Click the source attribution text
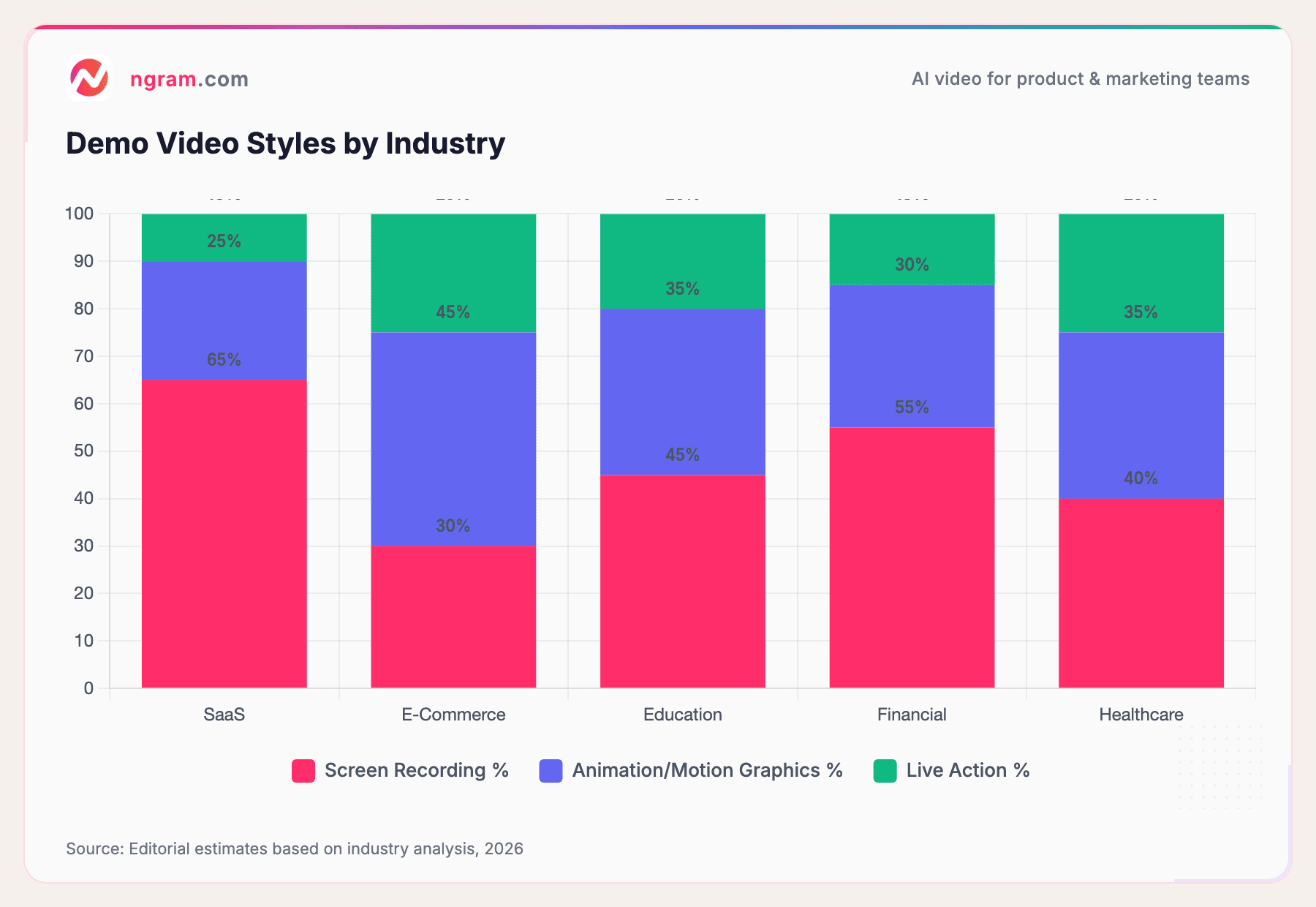Image resolution: width=1316 pixels, height=907 pixels. tap(295, 848)
